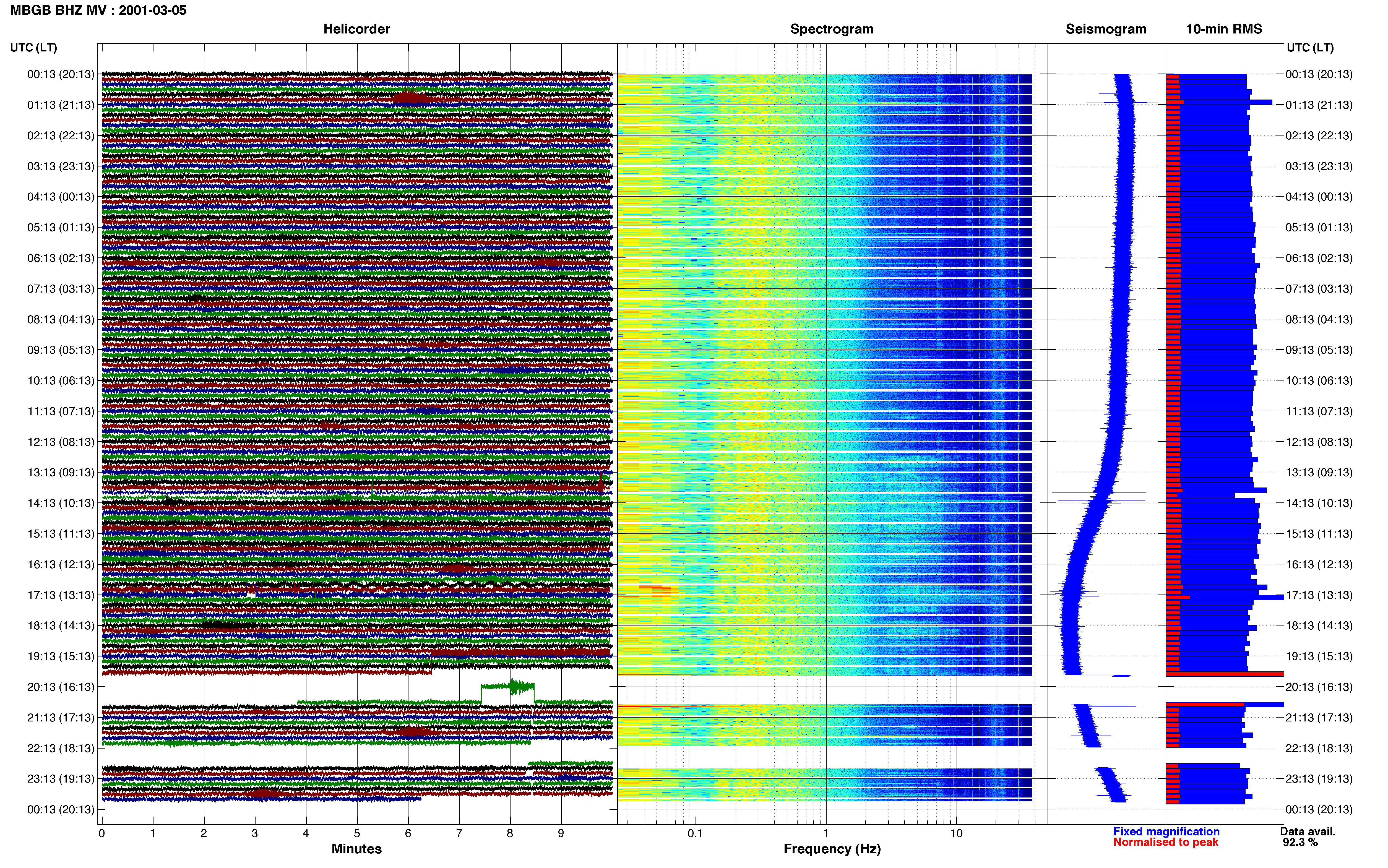This screenshot has width=1388, height=868.
Task: Click the right 'UTC (LT)' axis label
Action: 1310,48
